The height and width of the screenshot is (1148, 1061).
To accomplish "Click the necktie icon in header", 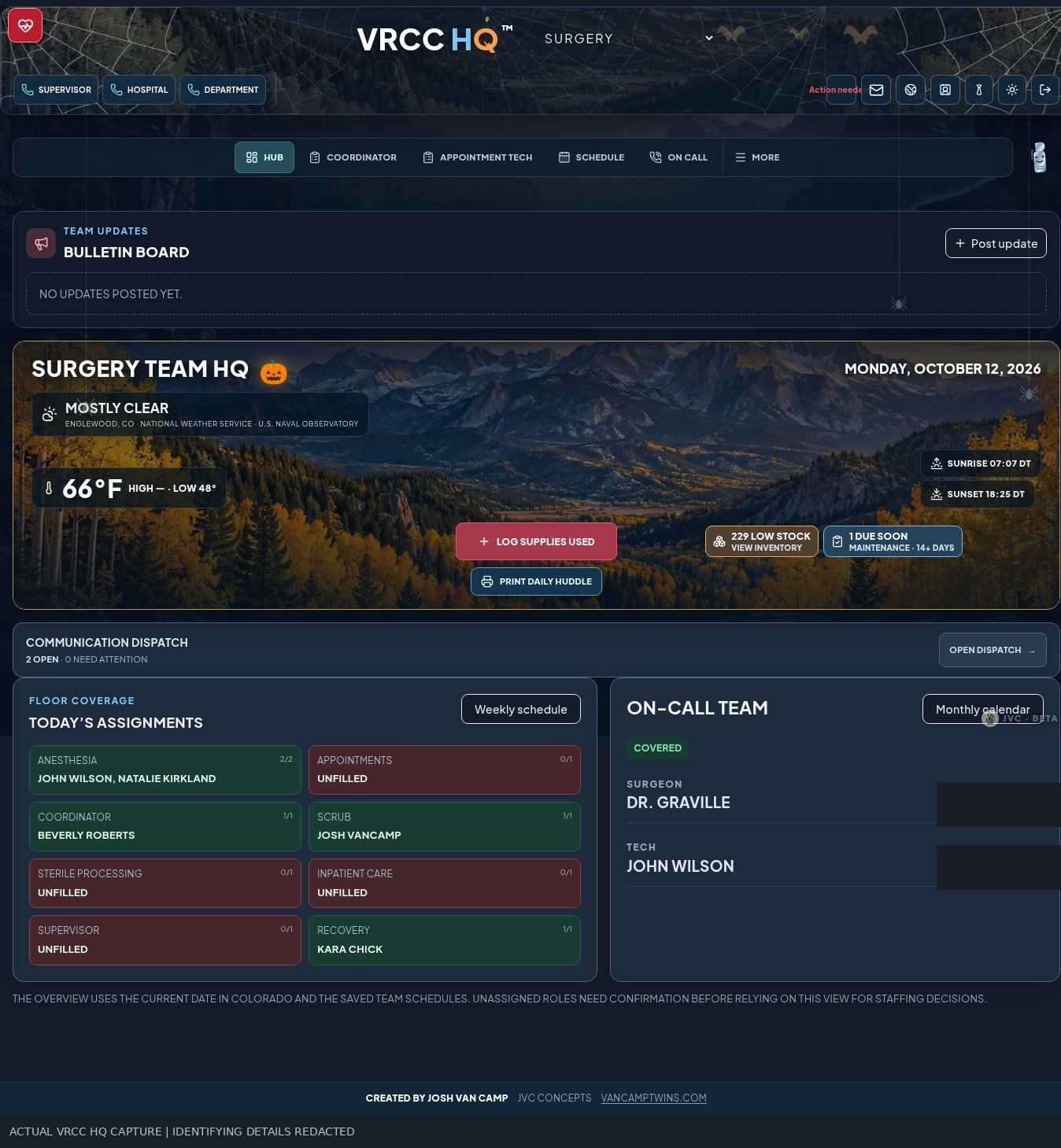I will tap(979, 90).
